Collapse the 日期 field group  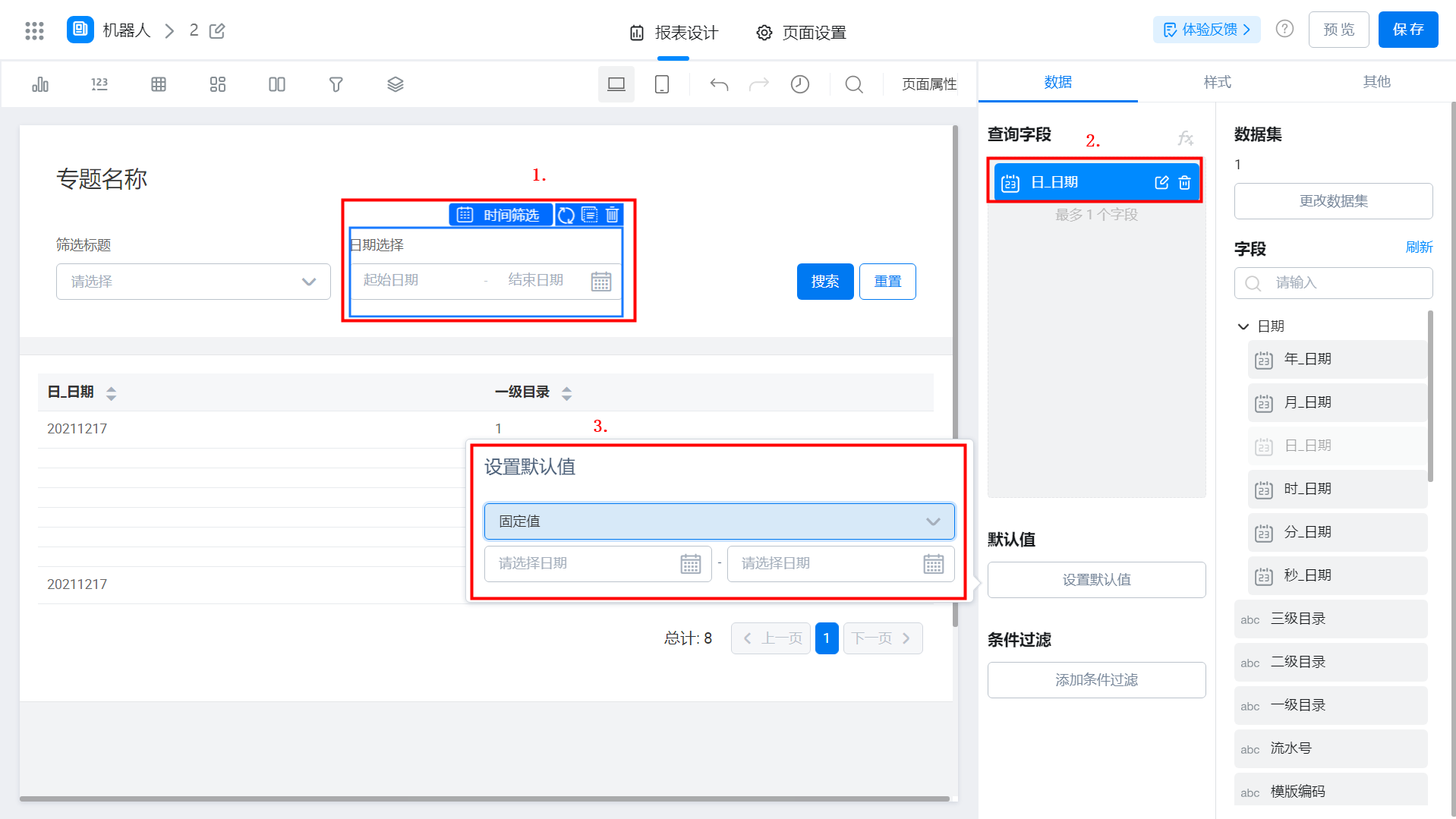pos(1243,326)
